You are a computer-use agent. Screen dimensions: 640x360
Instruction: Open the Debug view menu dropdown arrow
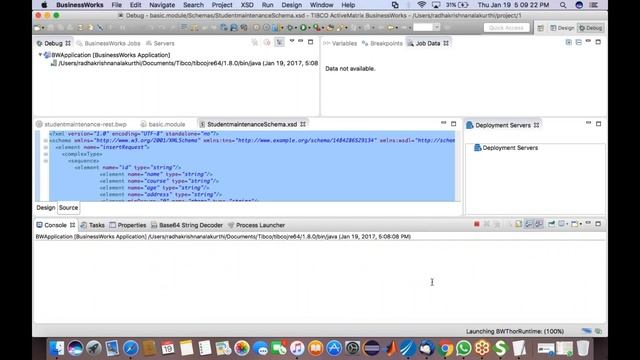(x=292, y=41)
